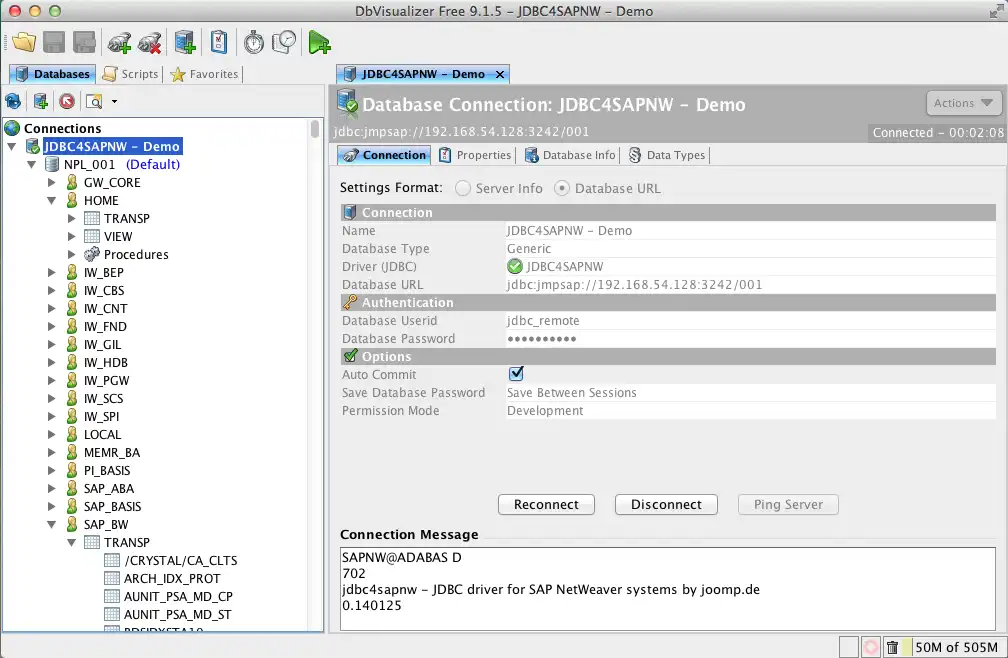Click inside the Connection Message text area

[x=667, y=589]
